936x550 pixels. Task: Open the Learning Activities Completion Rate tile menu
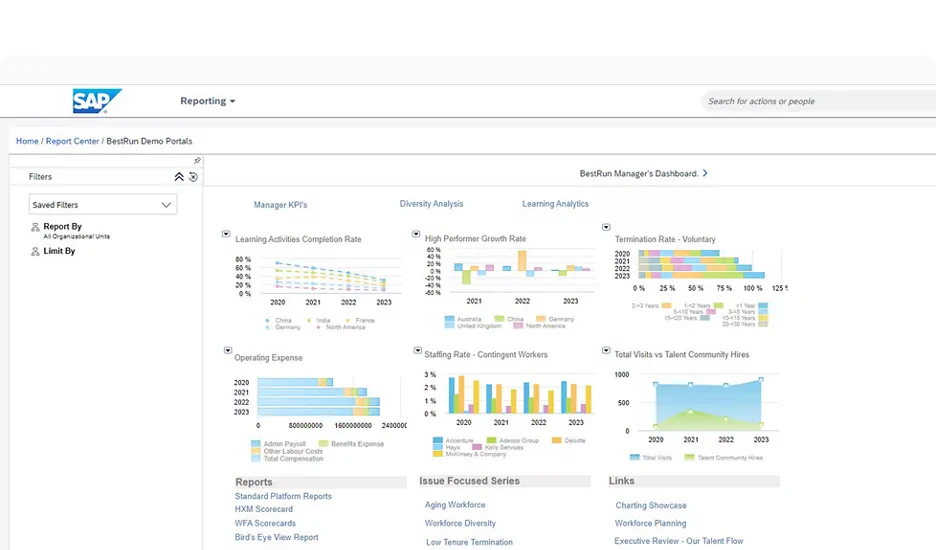(226, 234)
